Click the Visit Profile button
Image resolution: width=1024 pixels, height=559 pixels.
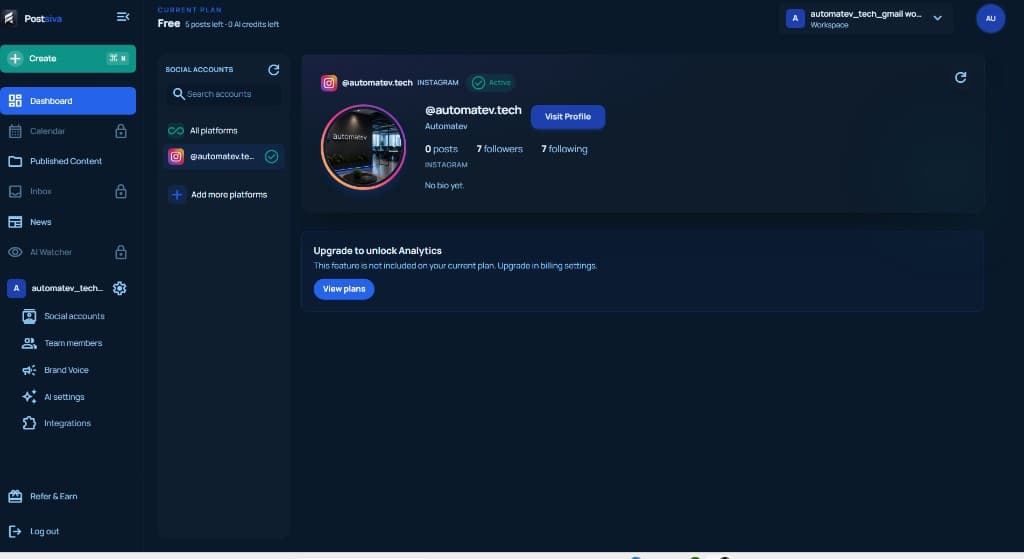click(568, 117)
